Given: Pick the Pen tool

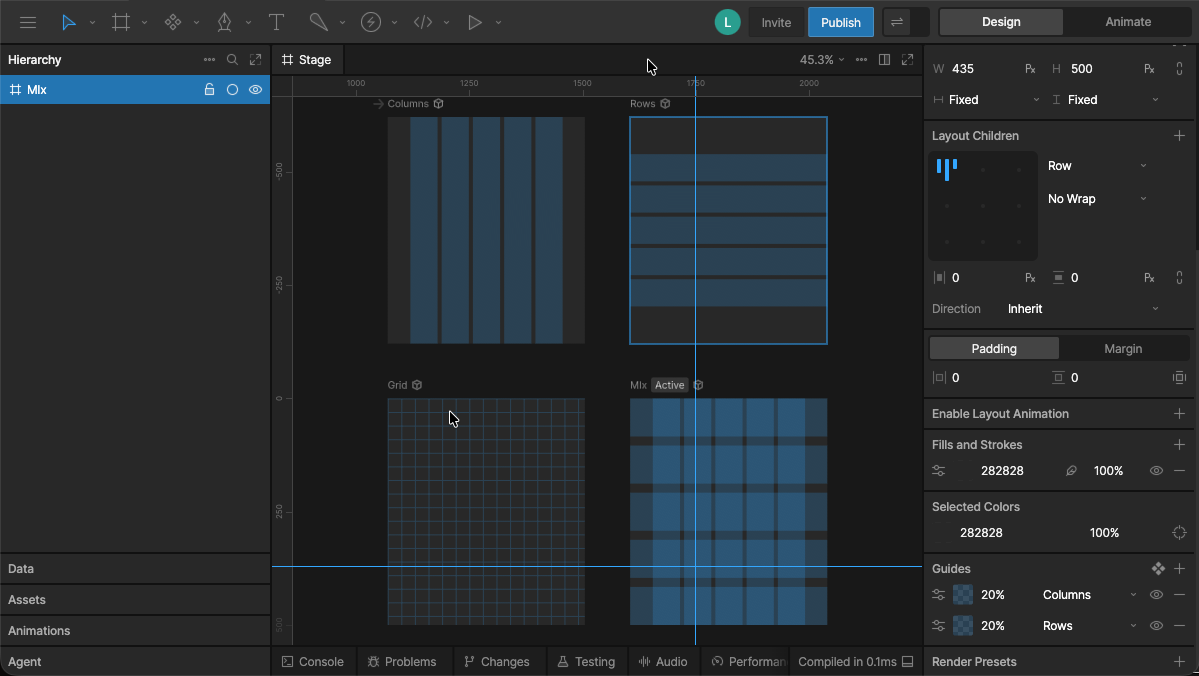Looking at the screenshot, I should pyautogui.click(x=224, y=22).
